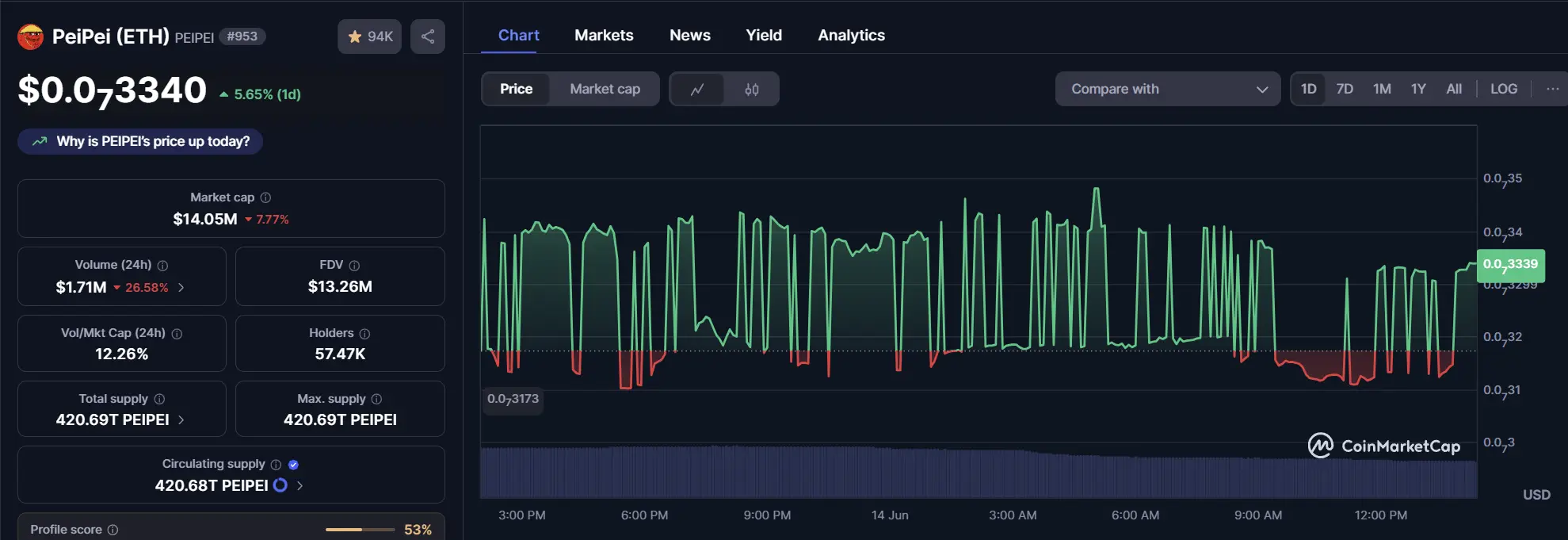Open 'Why is PEIPEI's price up today?'
The width and height of the screenshot is (1568, 540).
(140, 141)
